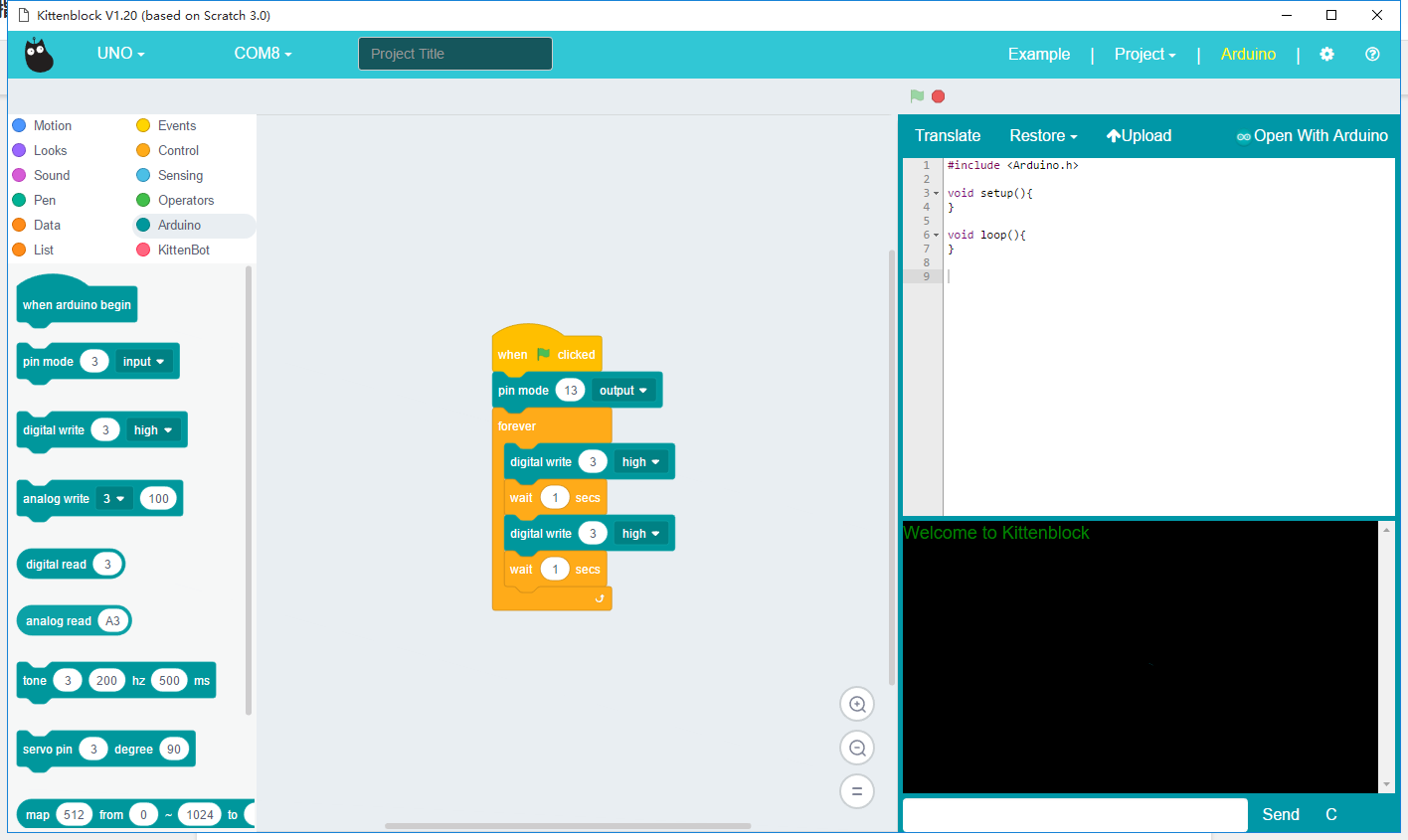The image size is (1408, 840).
Task: Click the forever loop block
Action: point(517,426)
